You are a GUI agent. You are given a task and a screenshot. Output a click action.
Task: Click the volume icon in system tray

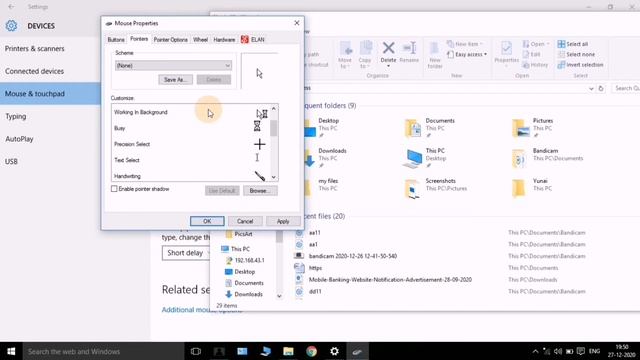tap(558, 351)
